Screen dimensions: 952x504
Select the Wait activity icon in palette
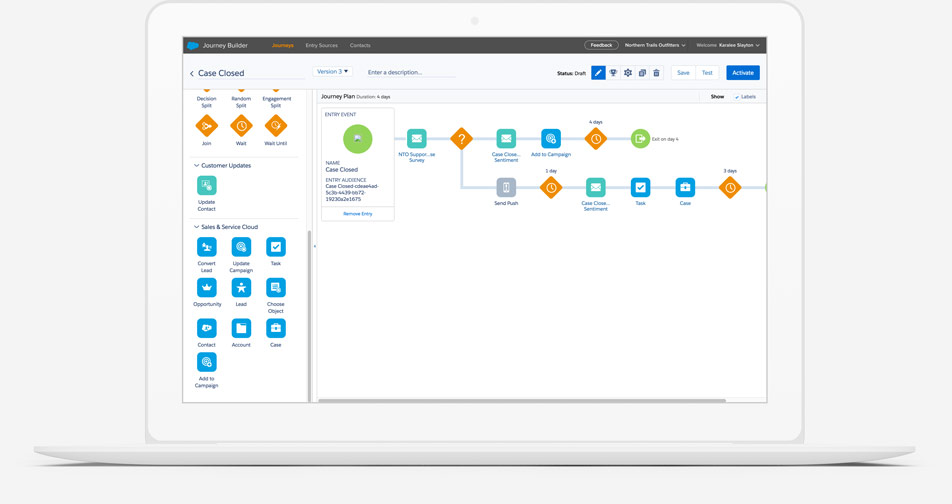[x=241, y=126]
